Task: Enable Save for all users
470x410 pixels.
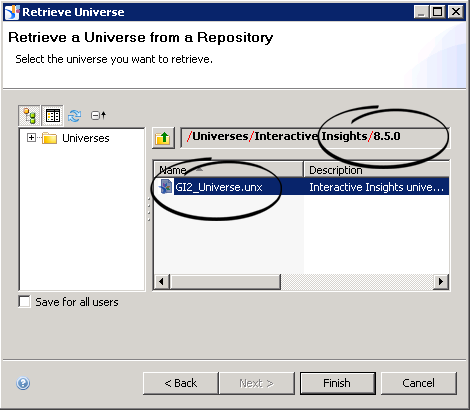Action: pos(24,302)
